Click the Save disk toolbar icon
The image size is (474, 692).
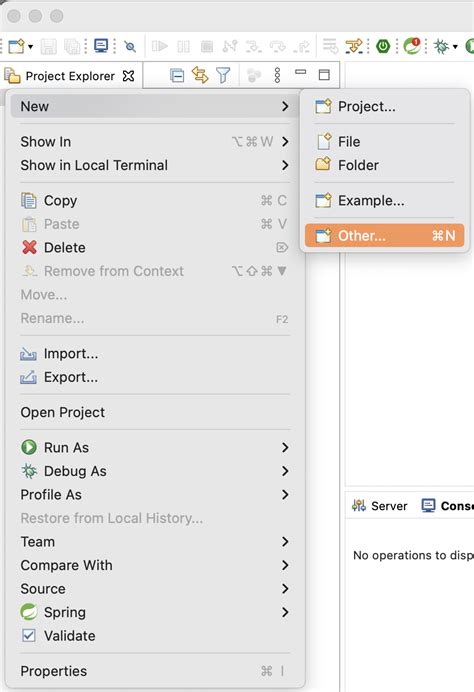click(x=49, y=46)
